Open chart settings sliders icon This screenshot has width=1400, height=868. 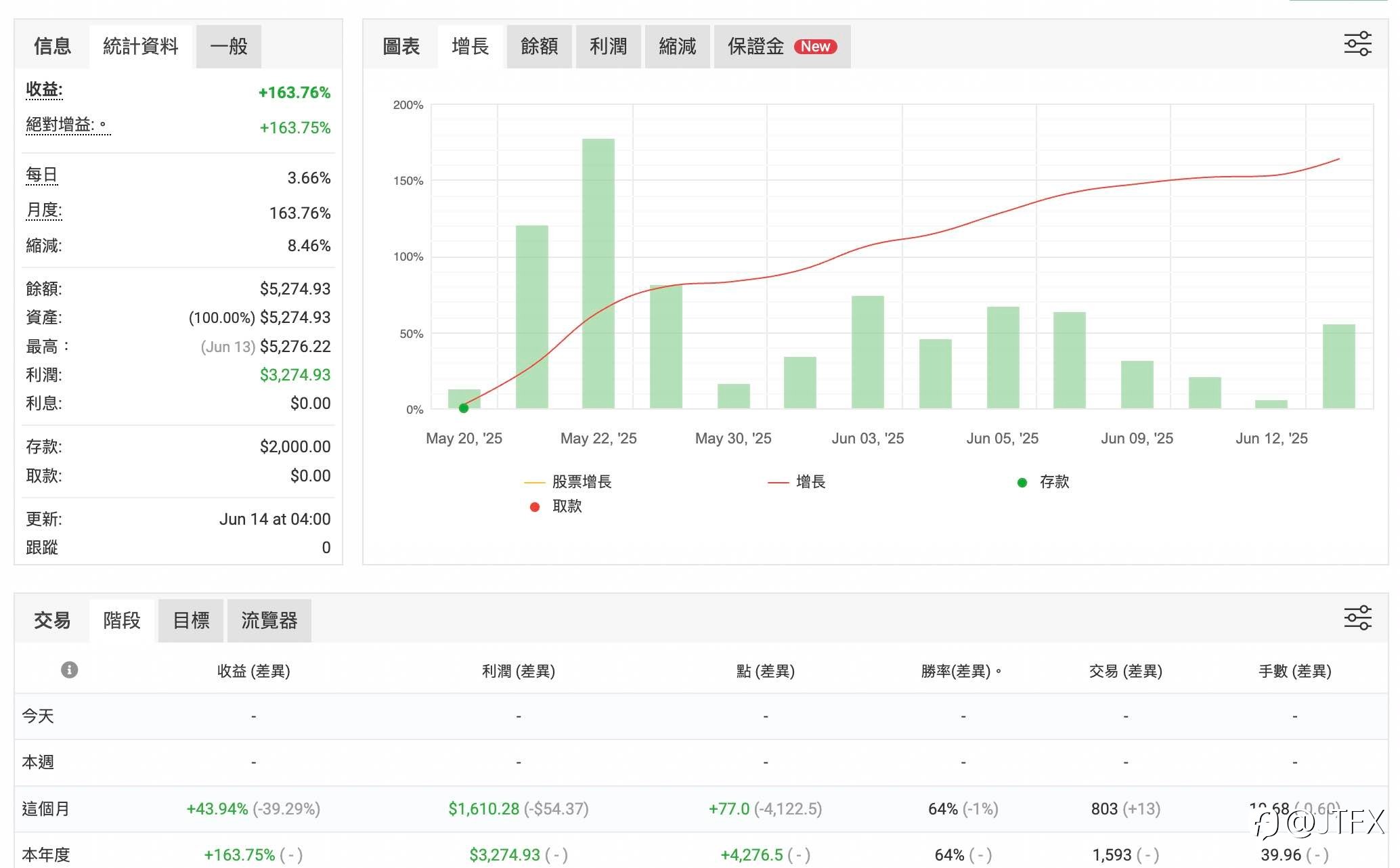[x=1357, y=44]
